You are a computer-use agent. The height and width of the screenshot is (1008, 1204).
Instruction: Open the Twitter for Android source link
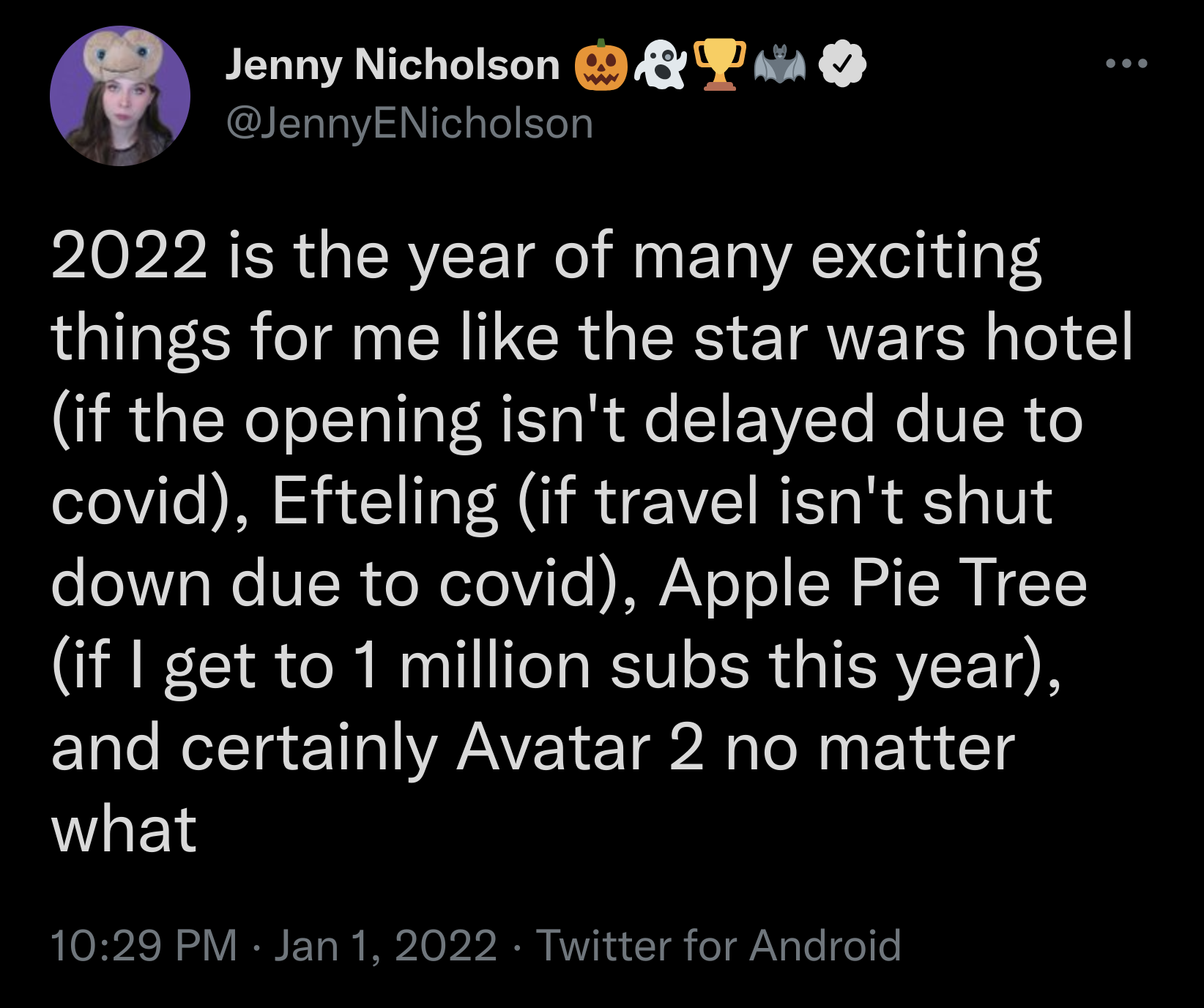718,945
